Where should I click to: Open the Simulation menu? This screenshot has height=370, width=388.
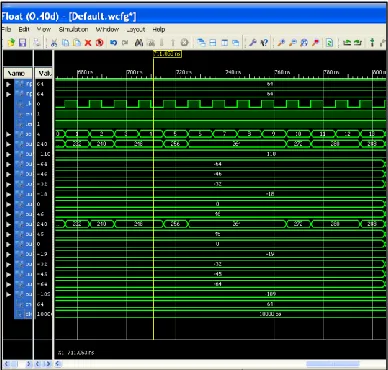tap(74, 29)
